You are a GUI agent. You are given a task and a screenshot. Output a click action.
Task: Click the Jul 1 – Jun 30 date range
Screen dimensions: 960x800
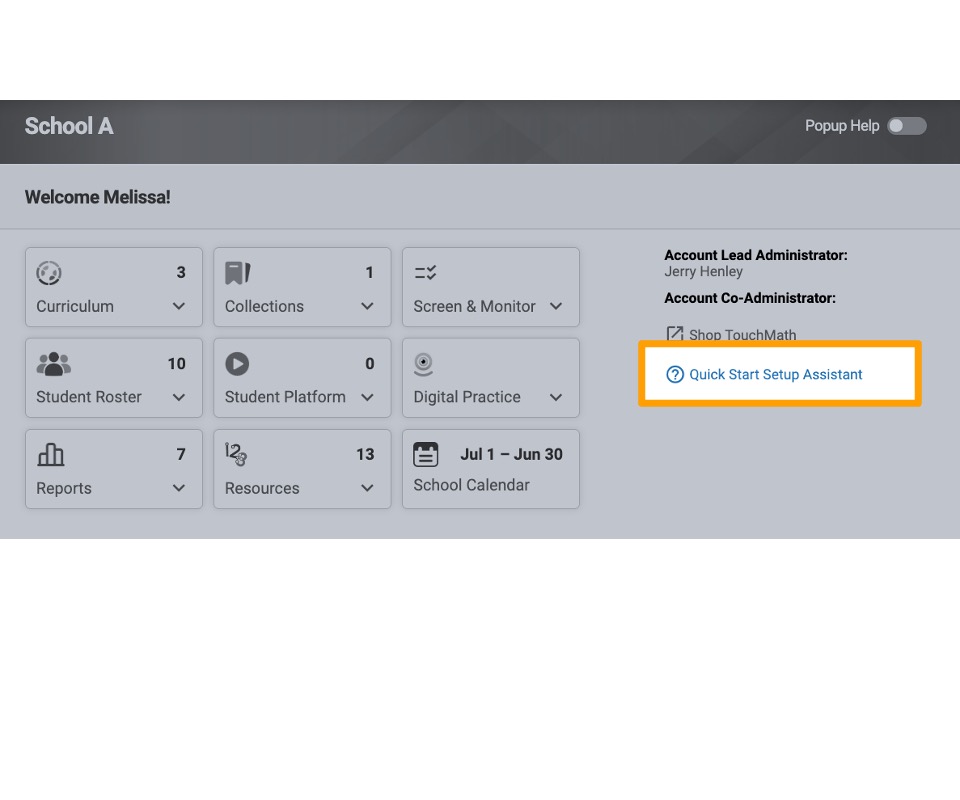511,454
